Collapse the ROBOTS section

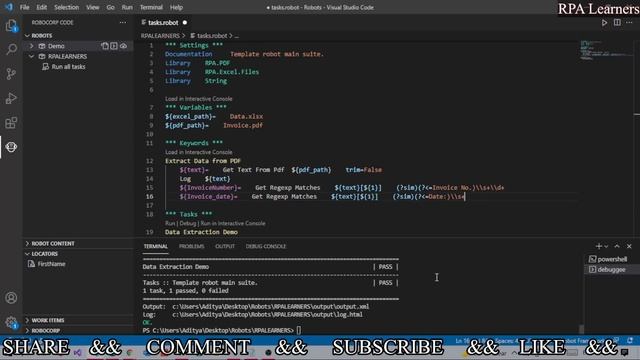[27, 36]
